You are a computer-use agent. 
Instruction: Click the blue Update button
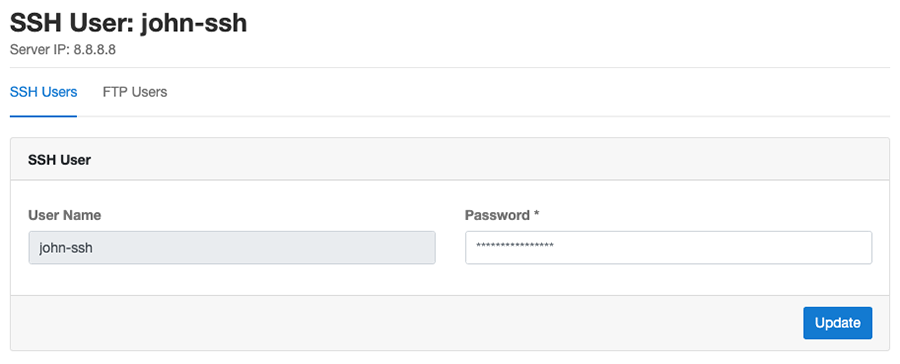pos(837,323)
